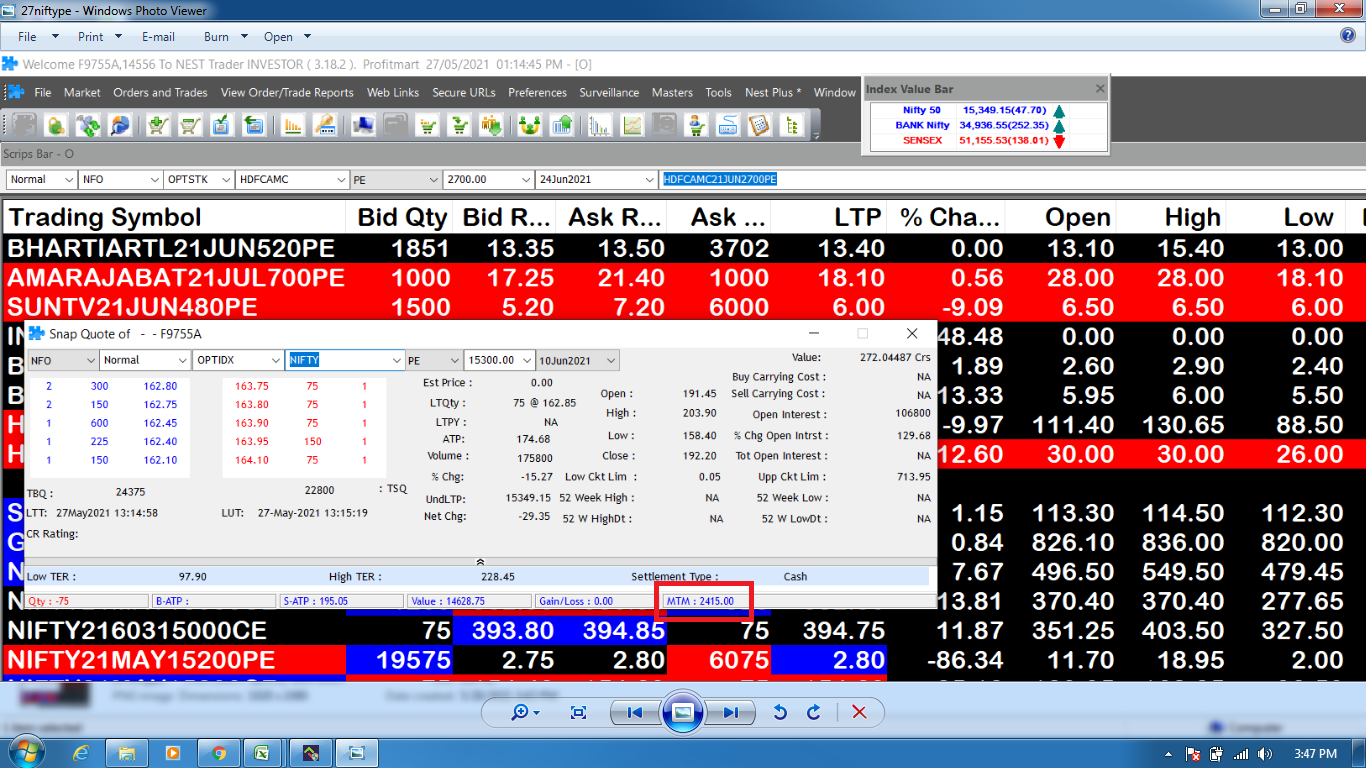This screenshot has width=1366, height=768.
Task: Collapse Snap Quote panel with double chevron
Action: (480, 563)
